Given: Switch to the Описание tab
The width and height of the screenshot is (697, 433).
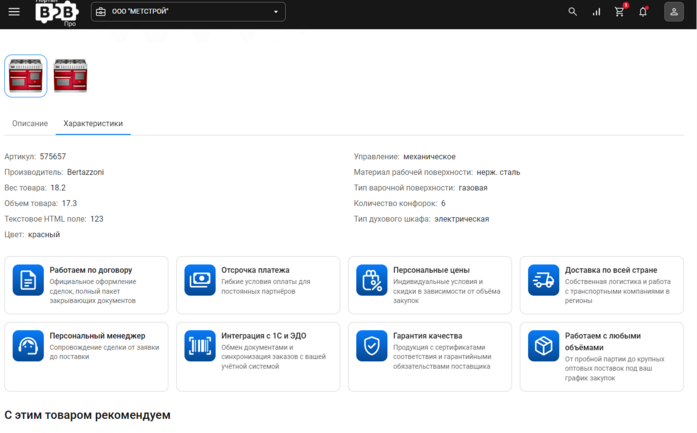Looking at the screenshot, I should [x=30, y=124].
